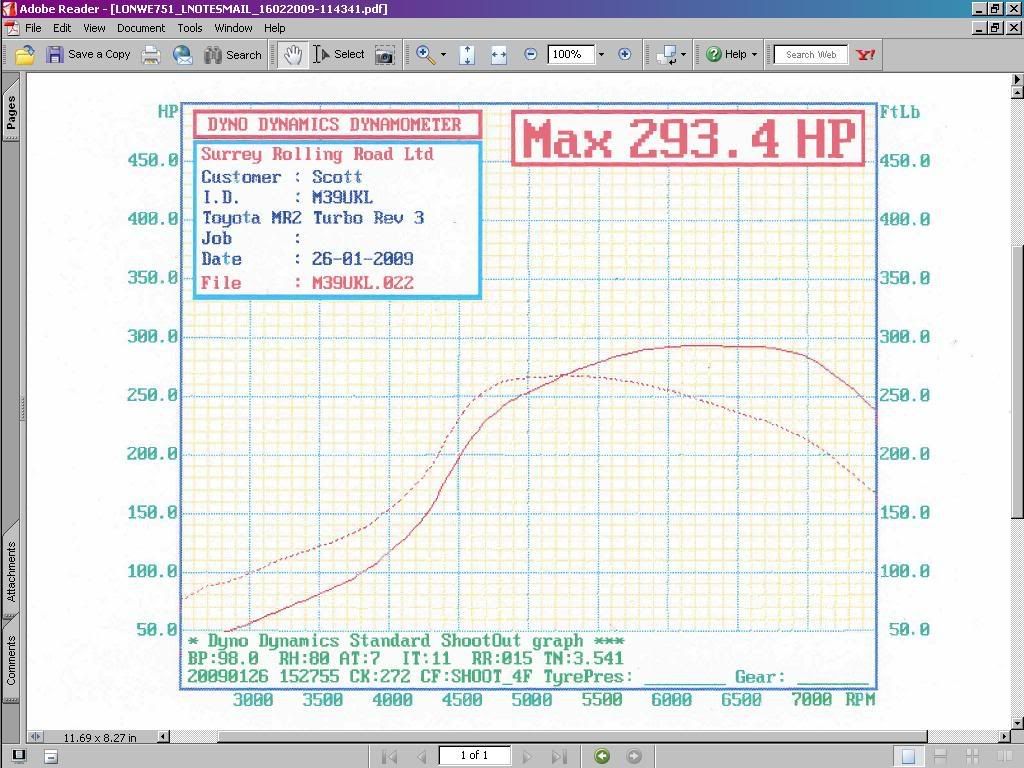Image resolution: width=1024 pixels, height=768 pixels.
Task: Go to the previous page
Action: (422, 756)
